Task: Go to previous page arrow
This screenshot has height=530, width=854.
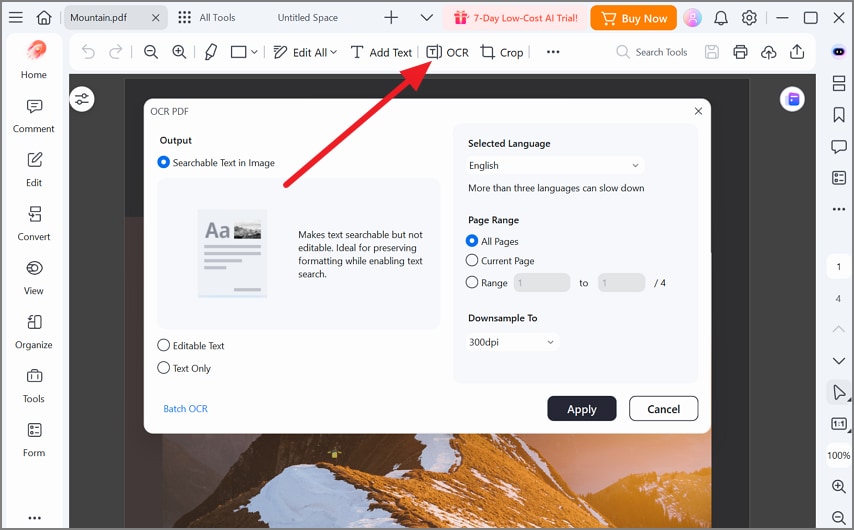Action: [839, 329]
